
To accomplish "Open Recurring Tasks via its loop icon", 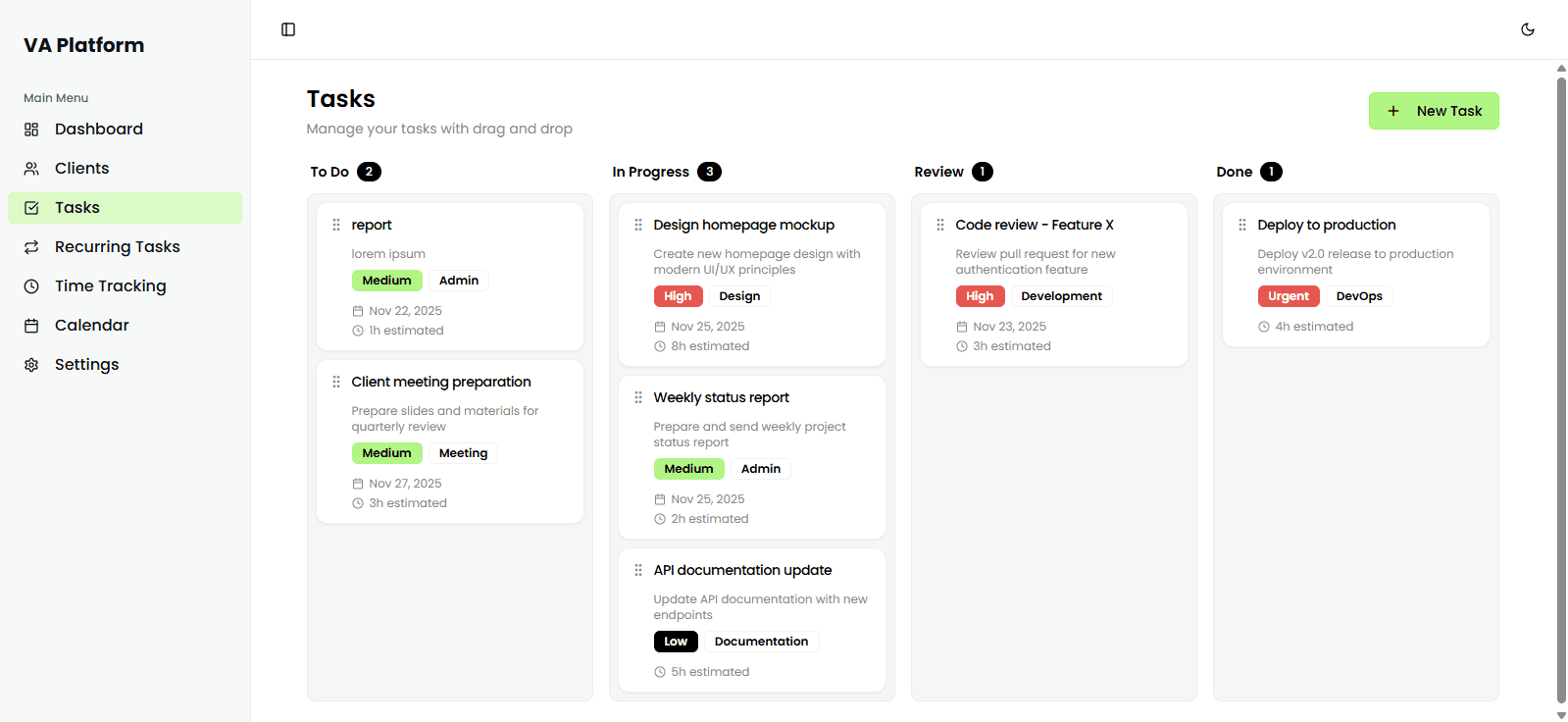I will pyautogui.click(x=32, y=246).
